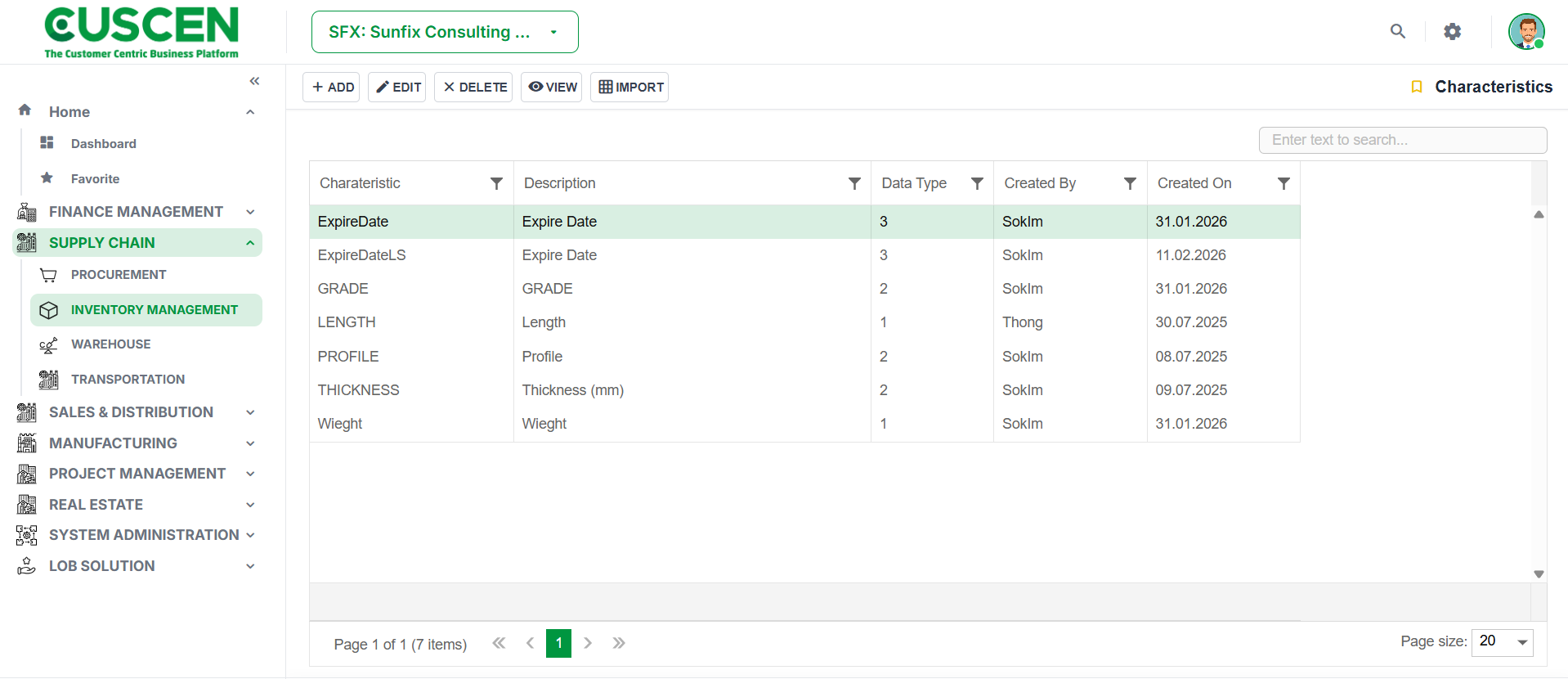
Task: Click the VIEW eye button
Action: (552, 88)
